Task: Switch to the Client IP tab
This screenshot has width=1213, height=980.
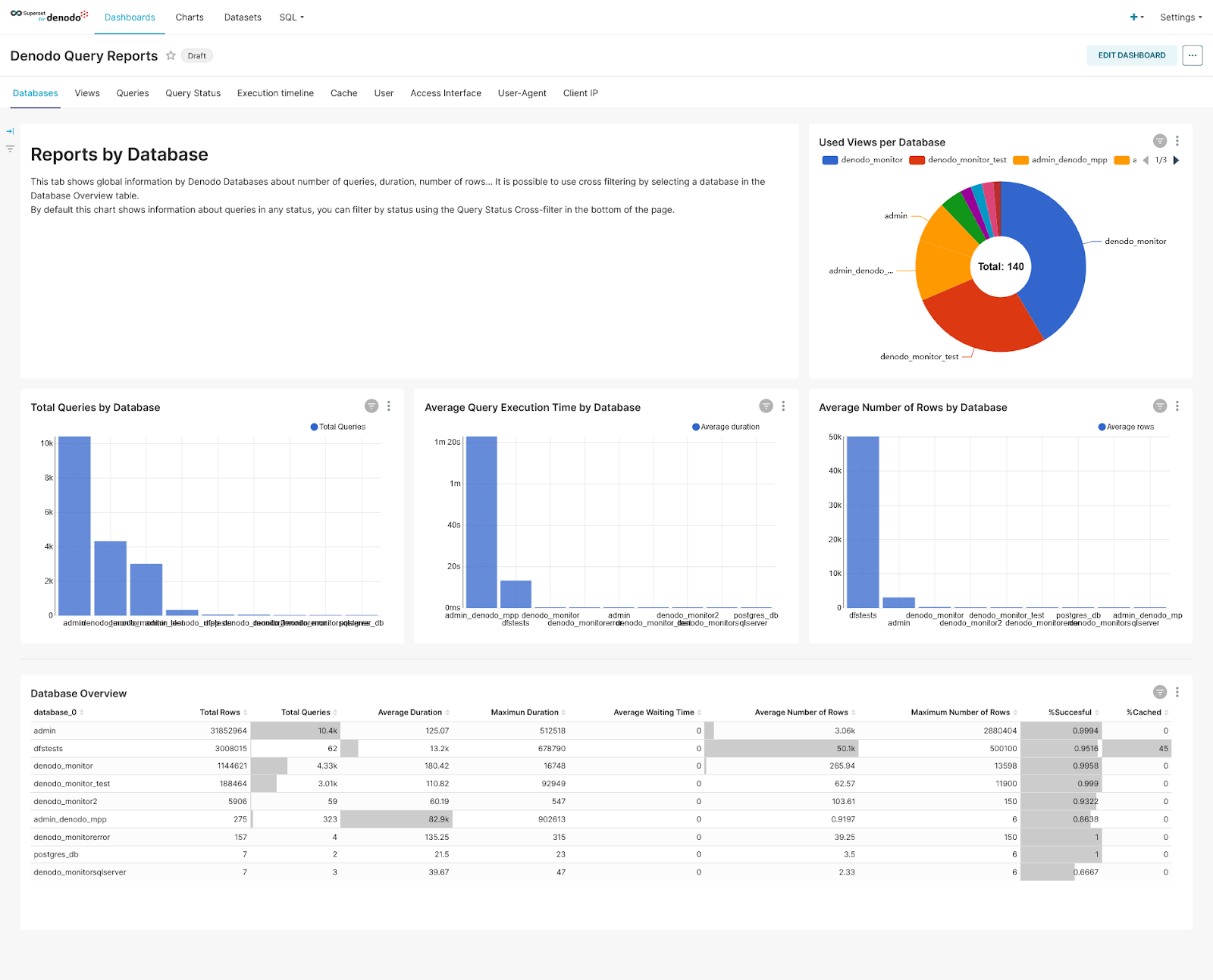Action: click(581, 93)
